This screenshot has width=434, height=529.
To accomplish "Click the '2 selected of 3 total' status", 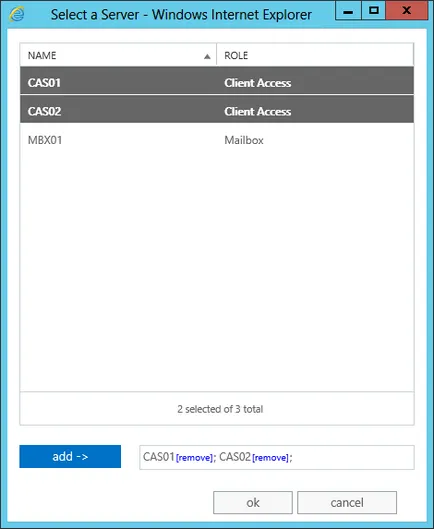I will (x=220, y=409).
